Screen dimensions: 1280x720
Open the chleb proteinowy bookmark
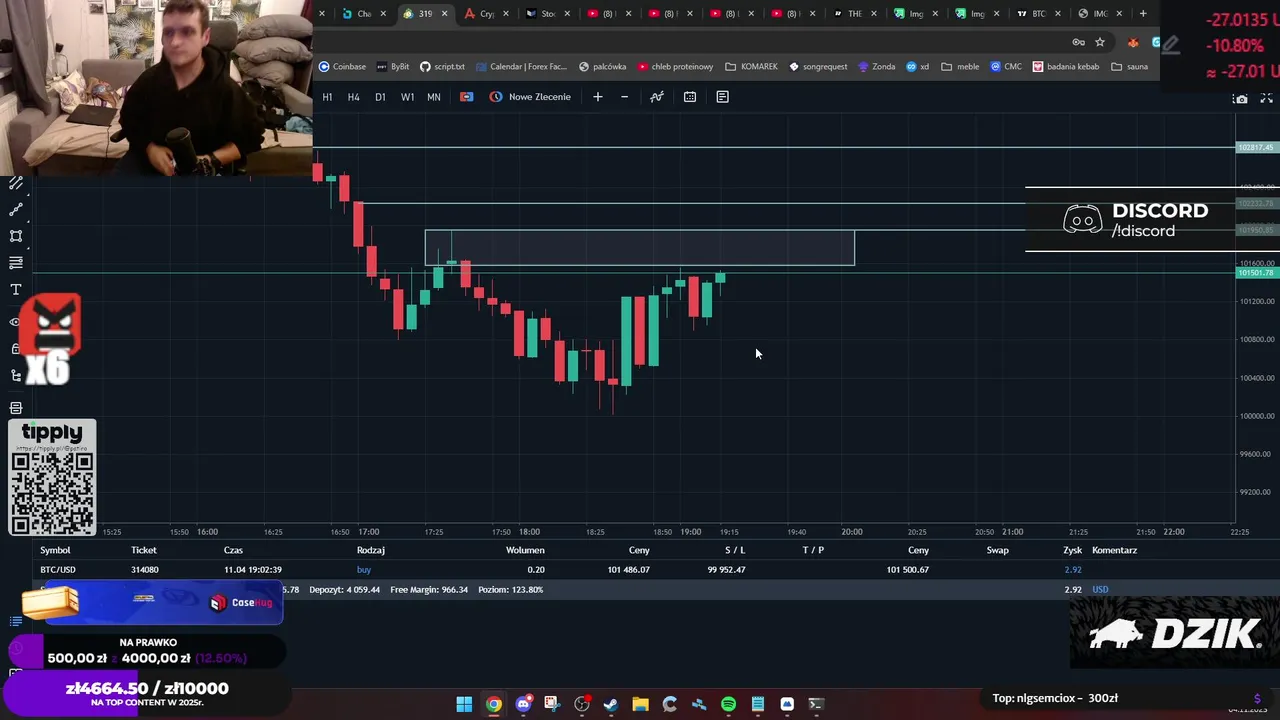click(x=675, y=67)
